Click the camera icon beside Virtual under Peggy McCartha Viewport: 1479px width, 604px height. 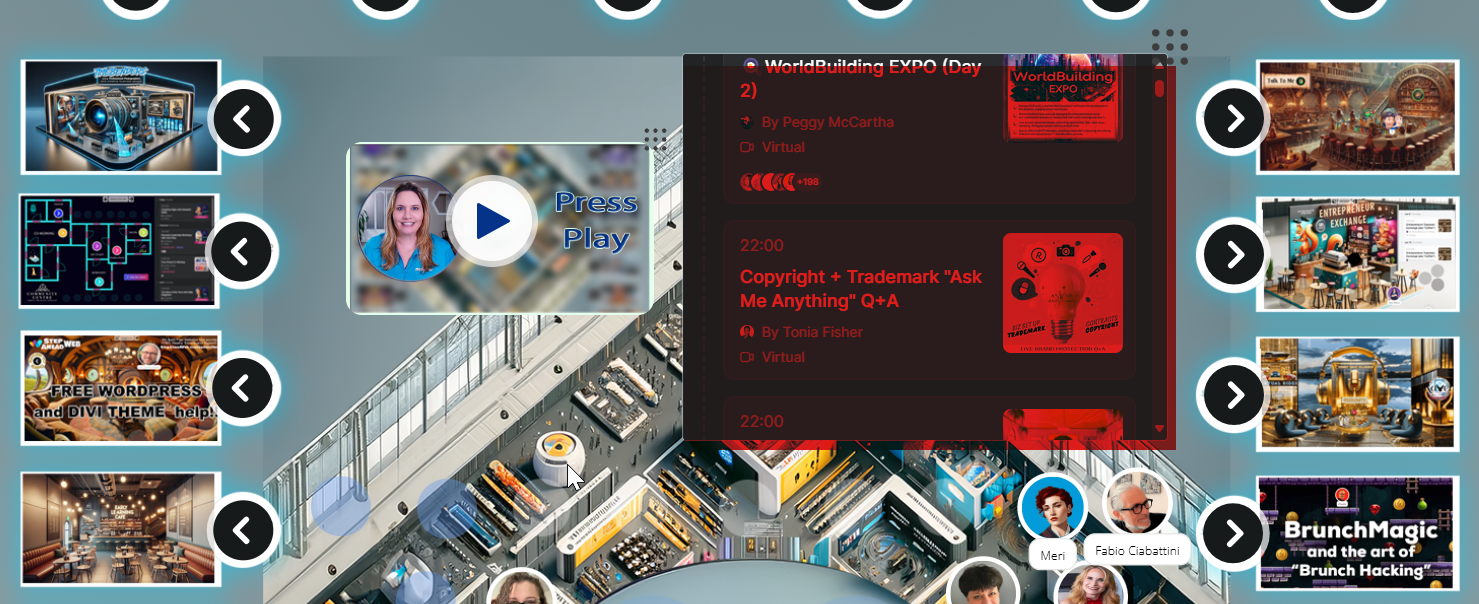747,147
